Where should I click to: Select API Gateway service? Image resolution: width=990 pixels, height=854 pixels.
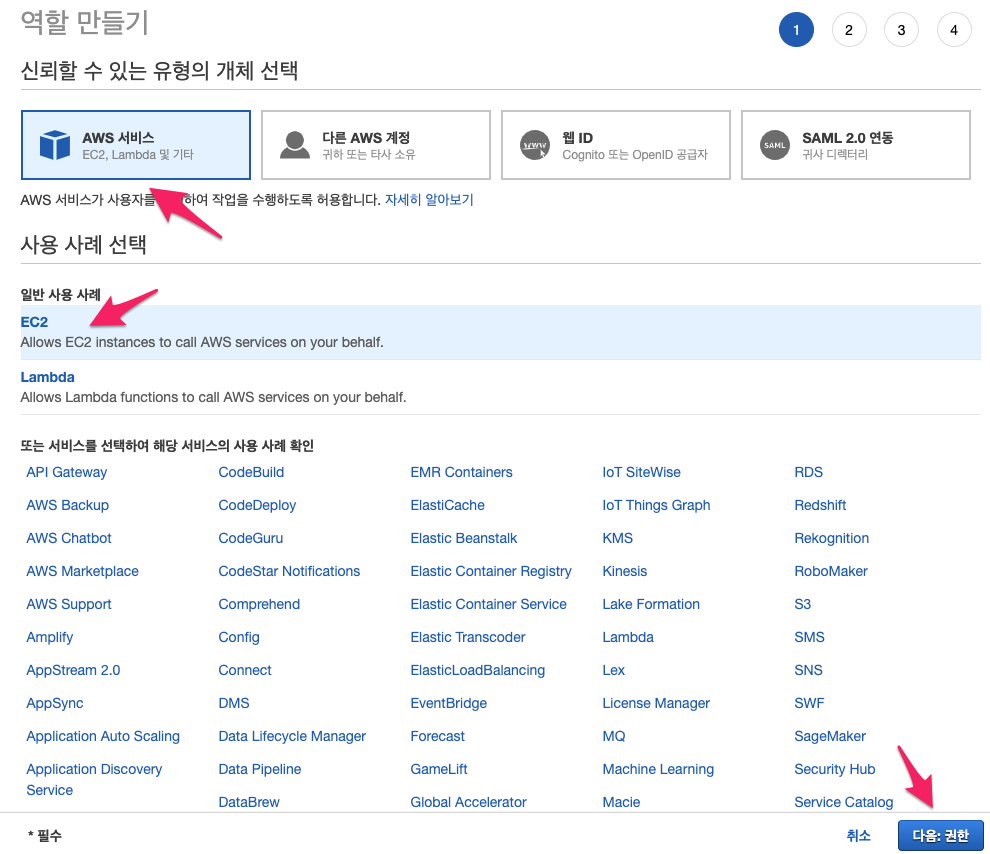pyautogui.click(x=66, y=472)
